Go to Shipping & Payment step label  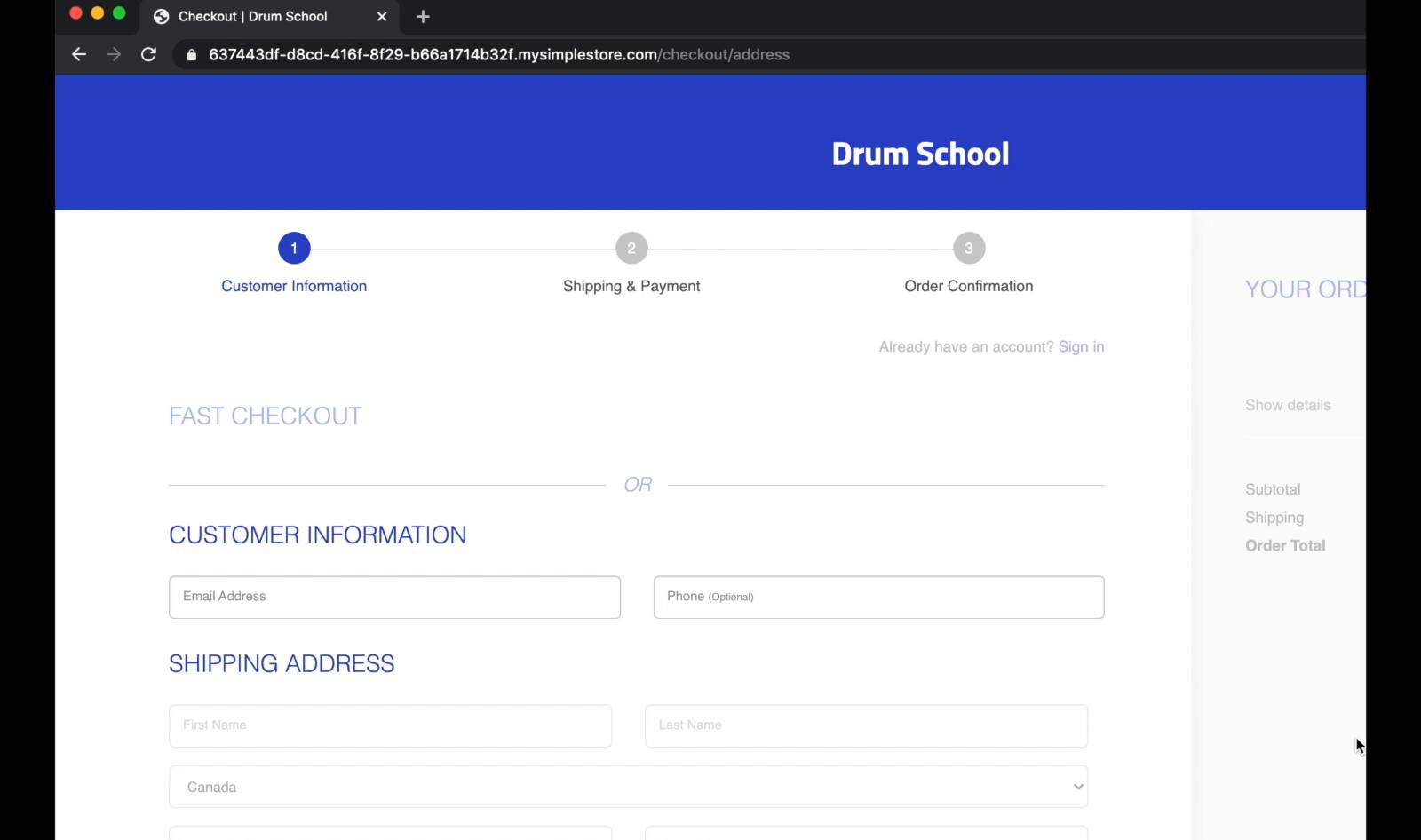point(631,286)
